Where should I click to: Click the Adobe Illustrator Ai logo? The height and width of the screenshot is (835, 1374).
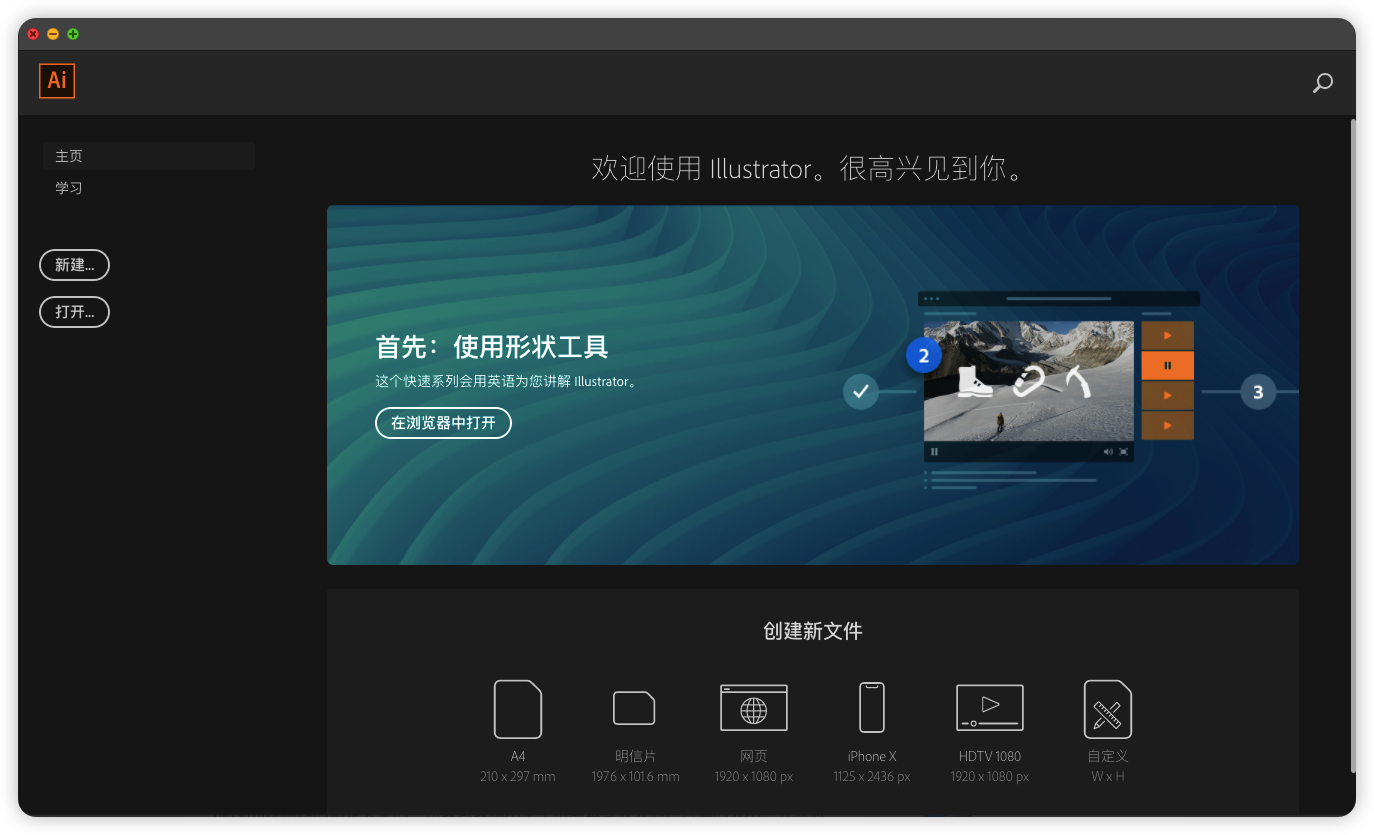tap(57, 81)
